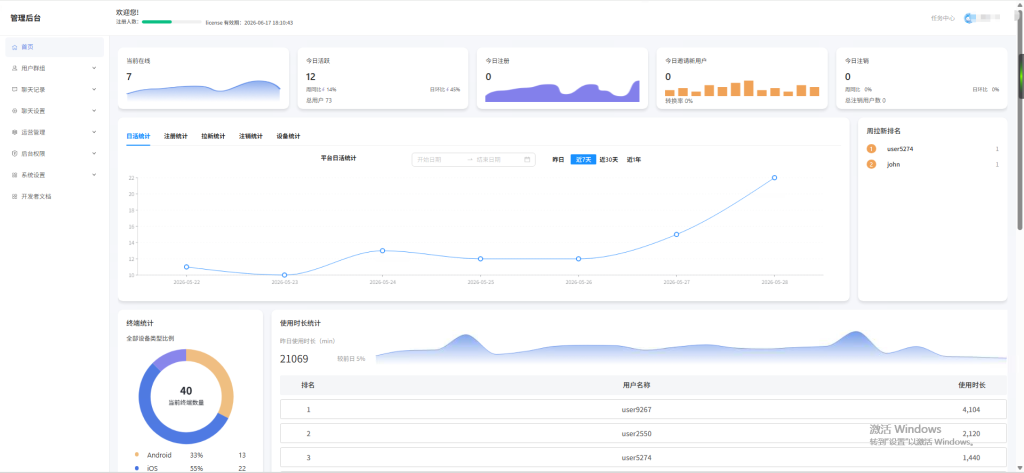Click the orange rank 2 badge beside john
Image resolution: width=1024 pixels, height=473 pixels.
point(871,165)
